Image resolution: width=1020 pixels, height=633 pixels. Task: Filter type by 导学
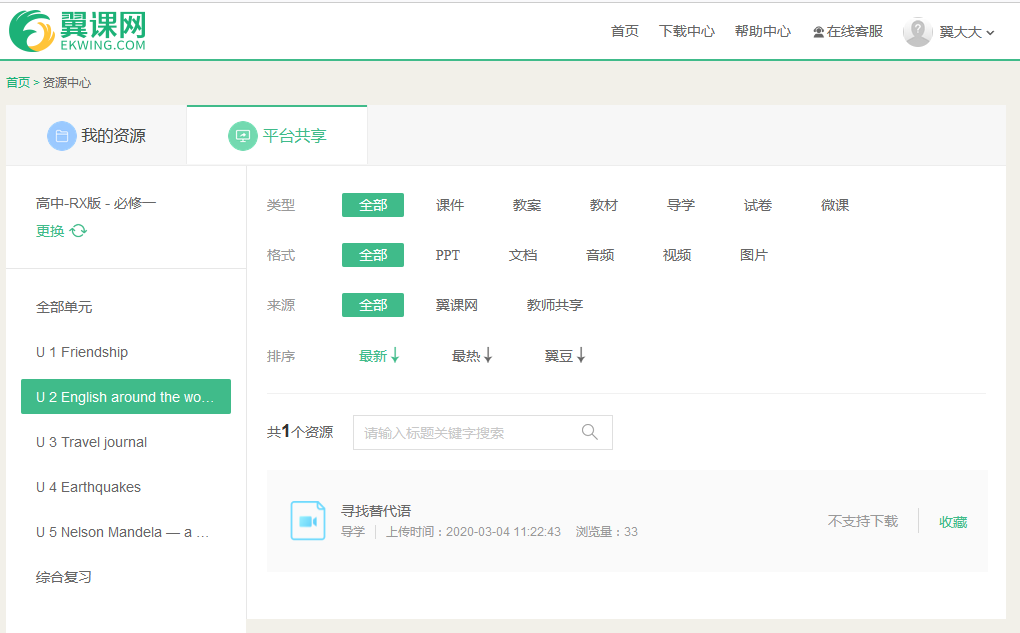(681, 205)
